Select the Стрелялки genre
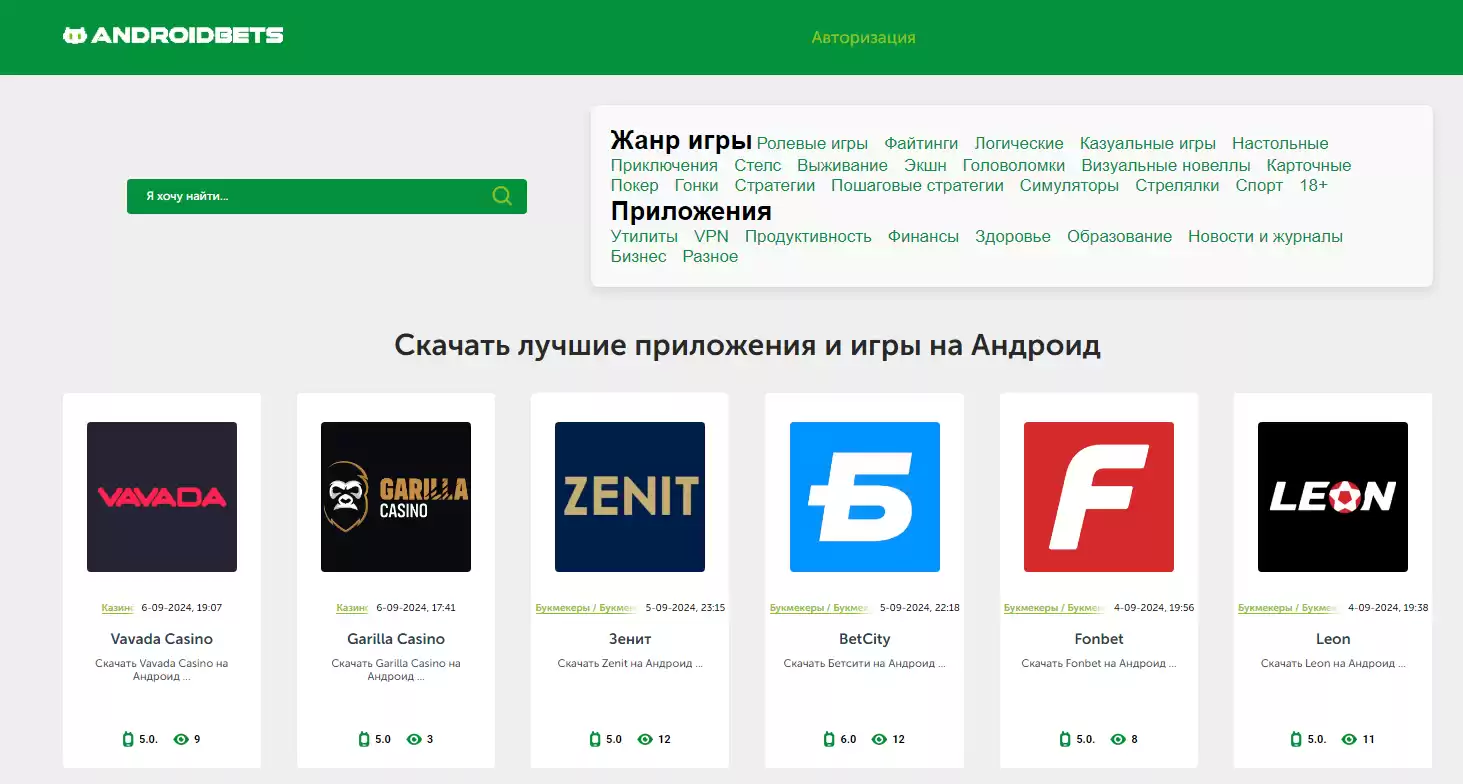Screen dimensions: 1463x784 (x=1177, y=186)
